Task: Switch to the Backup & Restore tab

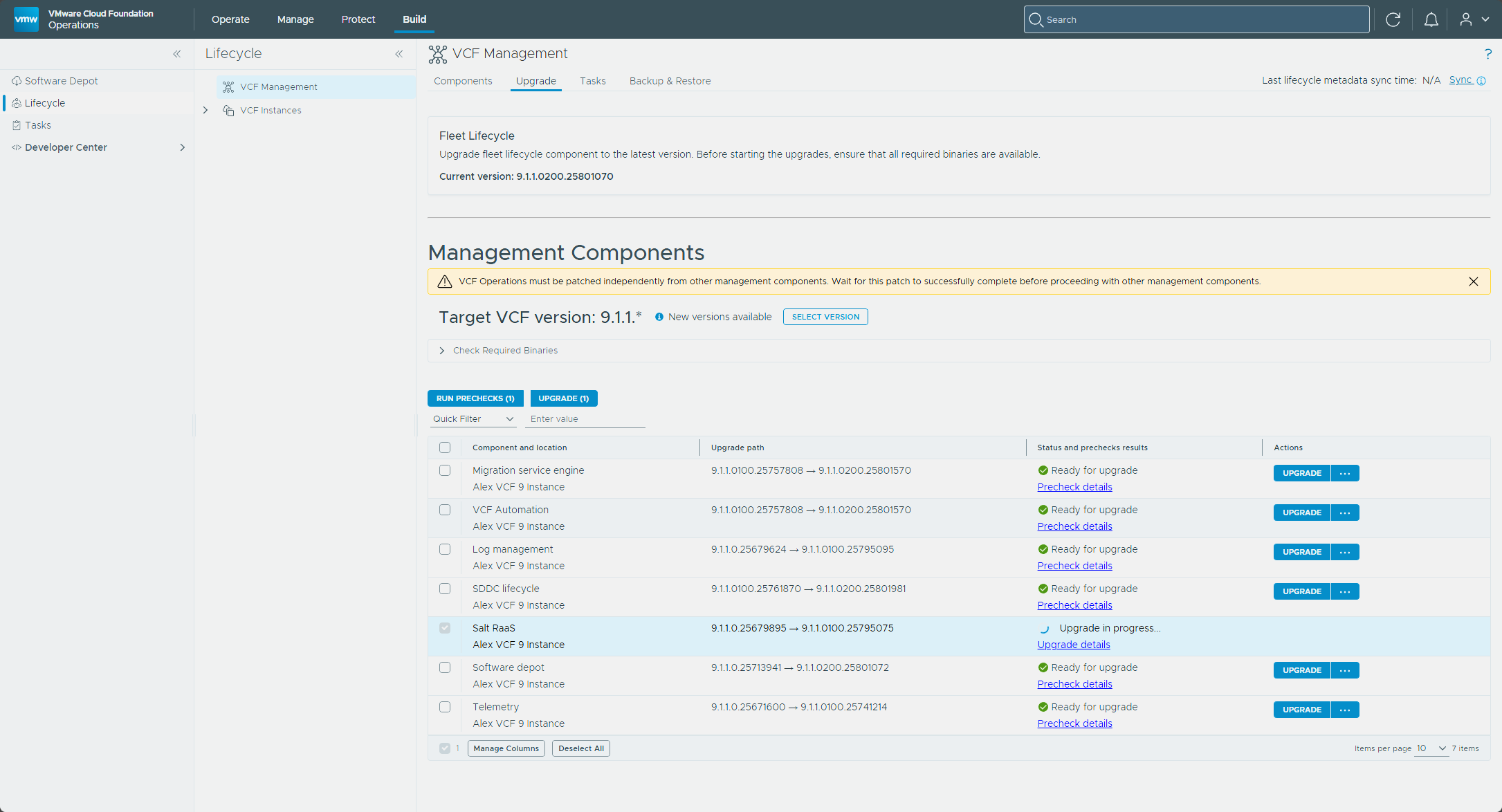Action: (x=670, y=81)
